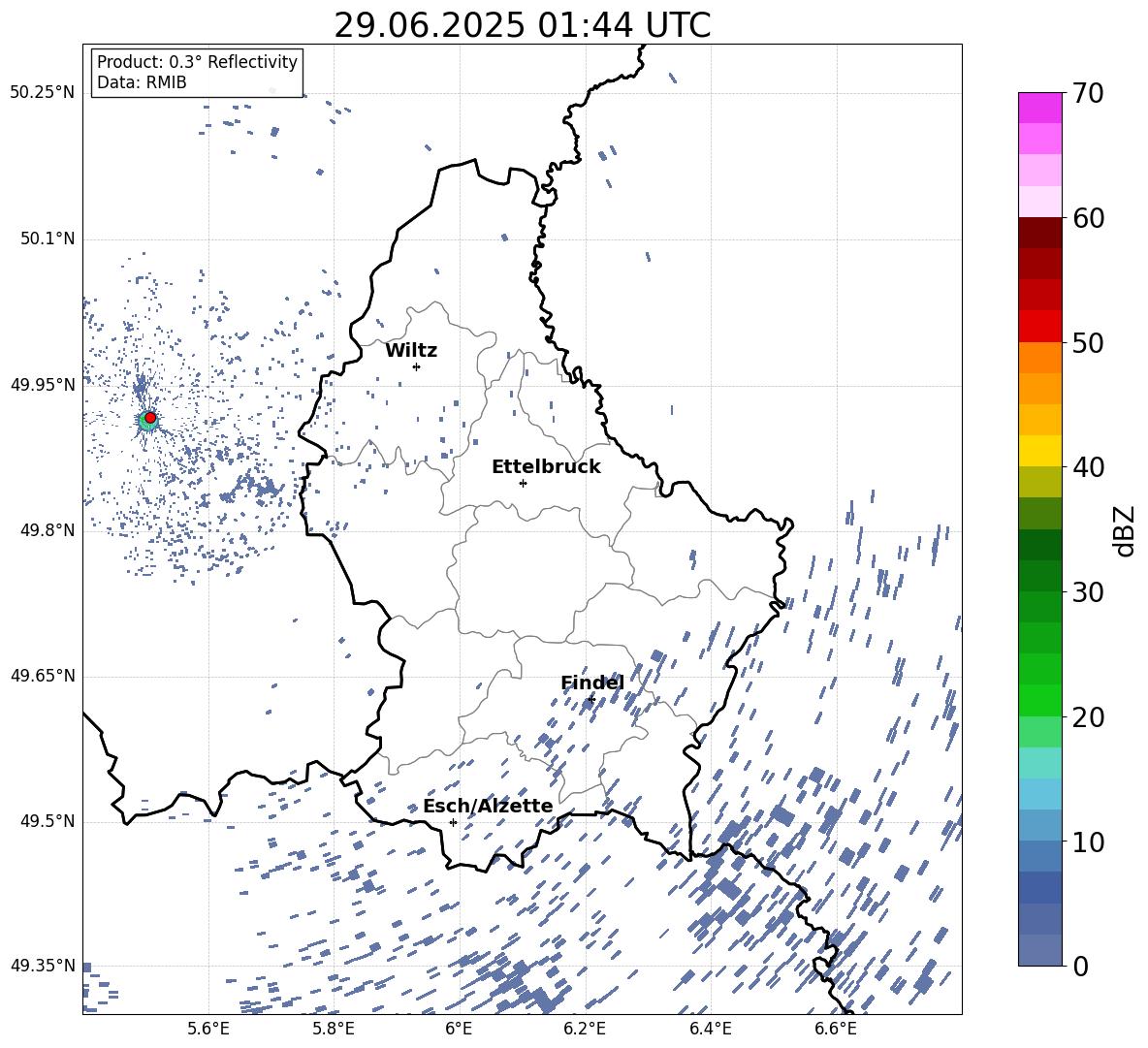Viewport: 1148px width, 1048px height.
Task: Click the 49.8°N latitude label
Action: [47, 530]
